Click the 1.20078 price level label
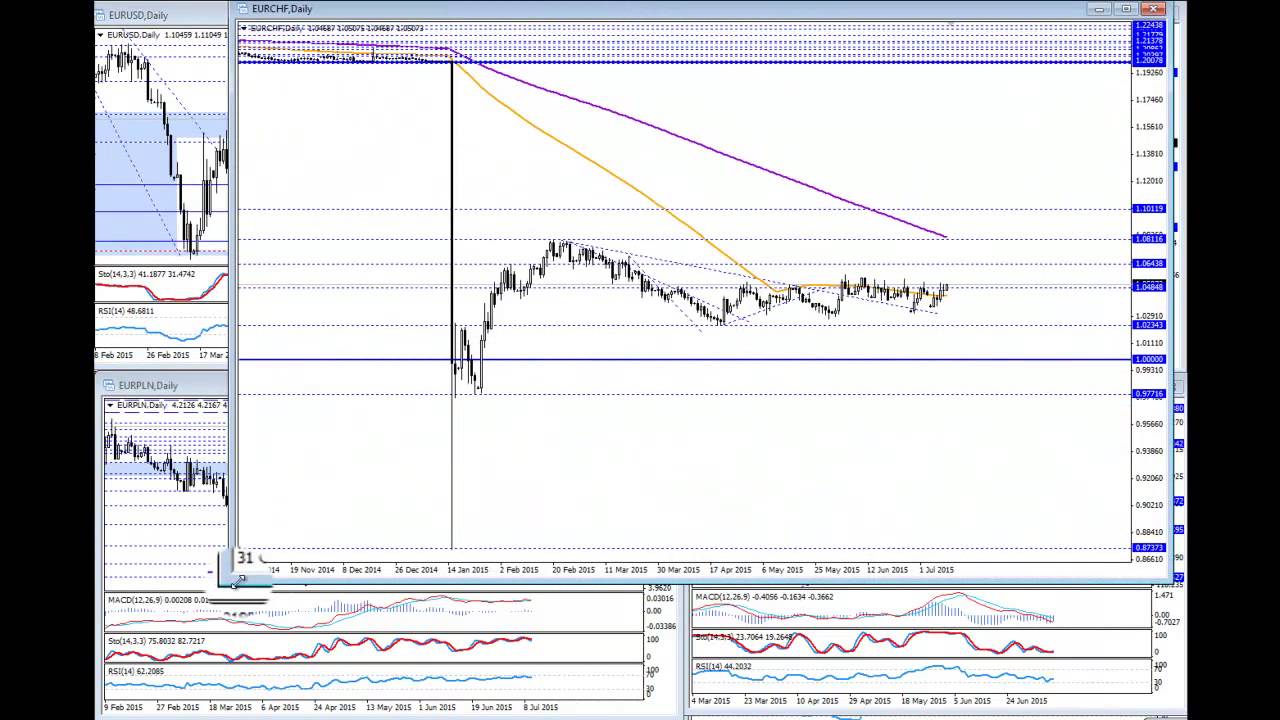 pos(1149,61)
